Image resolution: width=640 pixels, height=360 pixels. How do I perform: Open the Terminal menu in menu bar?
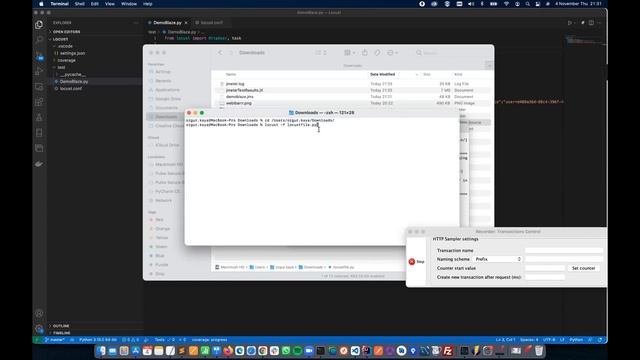pos(60,4)
